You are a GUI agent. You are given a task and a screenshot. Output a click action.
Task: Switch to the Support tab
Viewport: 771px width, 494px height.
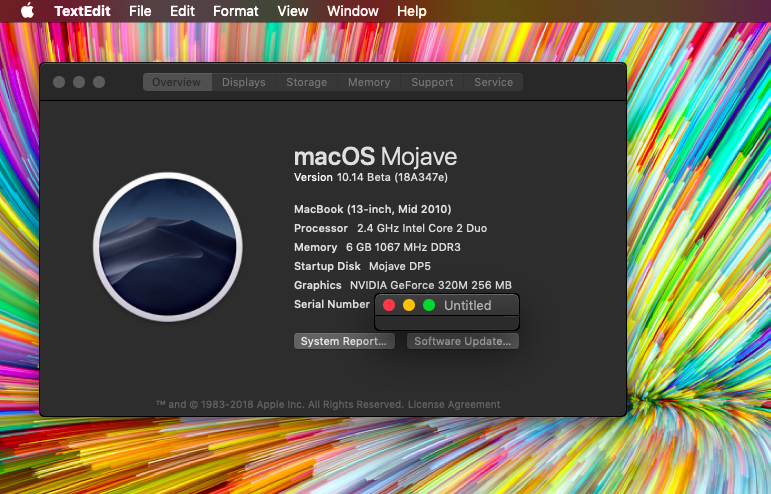[432, 82]
